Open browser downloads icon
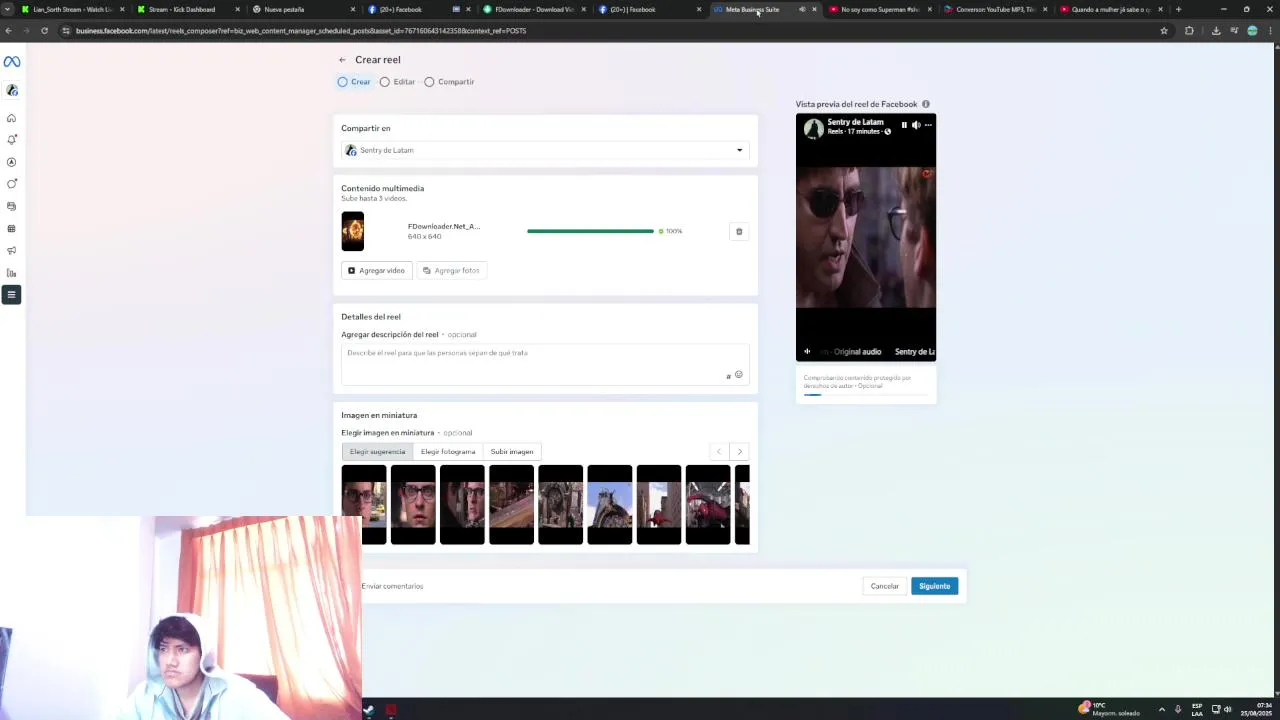The width and height of the screenshot is (1280, 720). pyautogui.click(x=1216, y=30)
